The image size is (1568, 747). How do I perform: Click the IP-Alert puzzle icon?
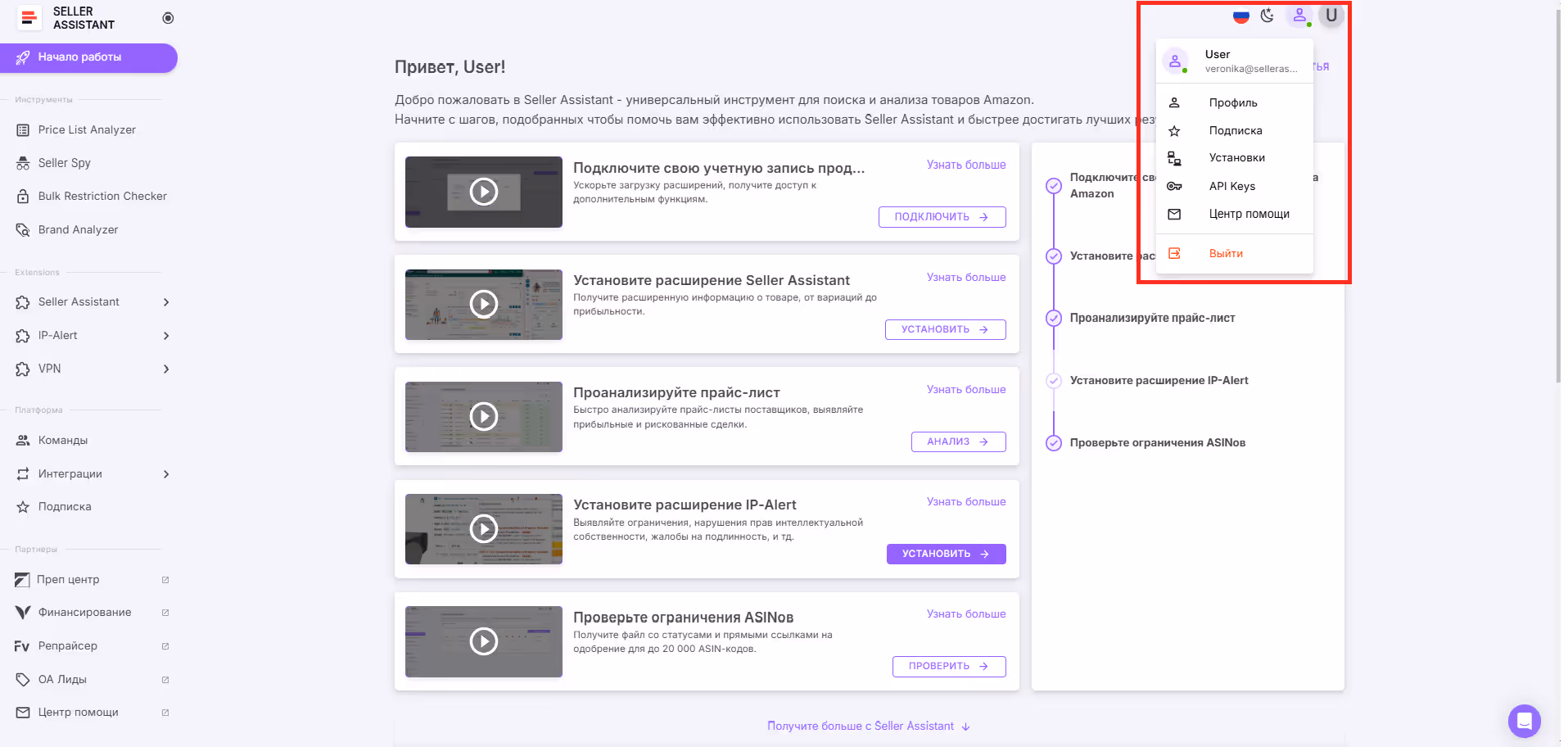point(23,336)
